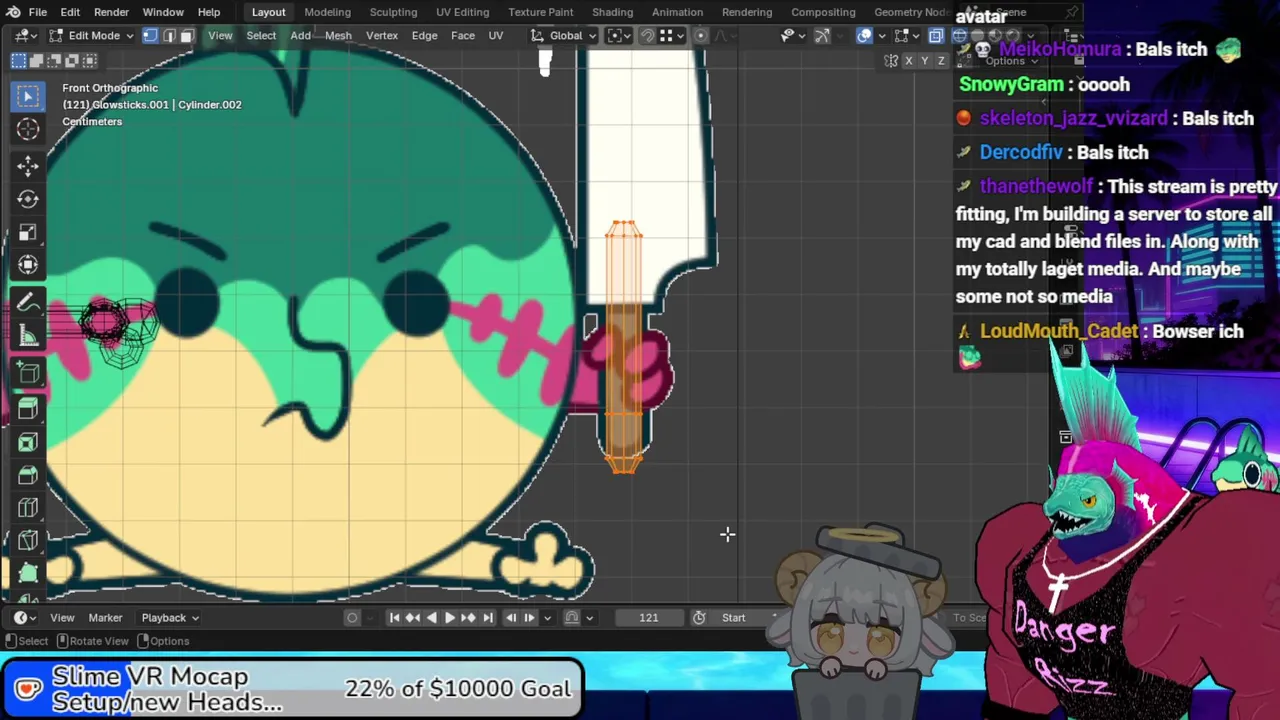Click the Start frame field
The height and width of the screenshot is (720, 1280).
[x=741, y=618]
